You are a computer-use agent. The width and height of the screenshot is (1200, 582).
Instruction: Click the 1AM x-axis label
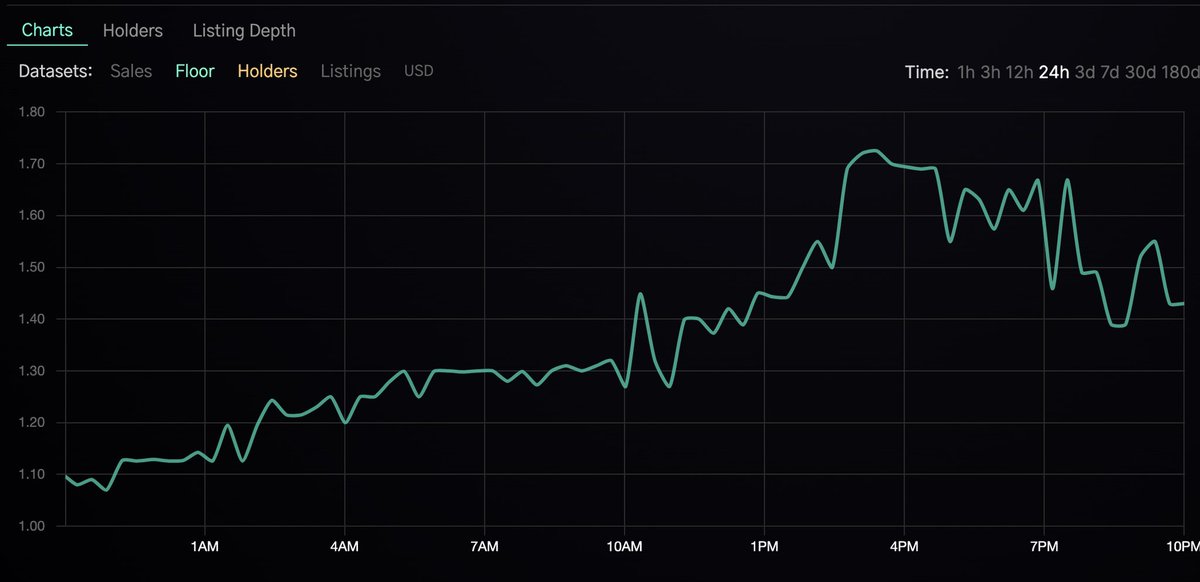(205, 547)
